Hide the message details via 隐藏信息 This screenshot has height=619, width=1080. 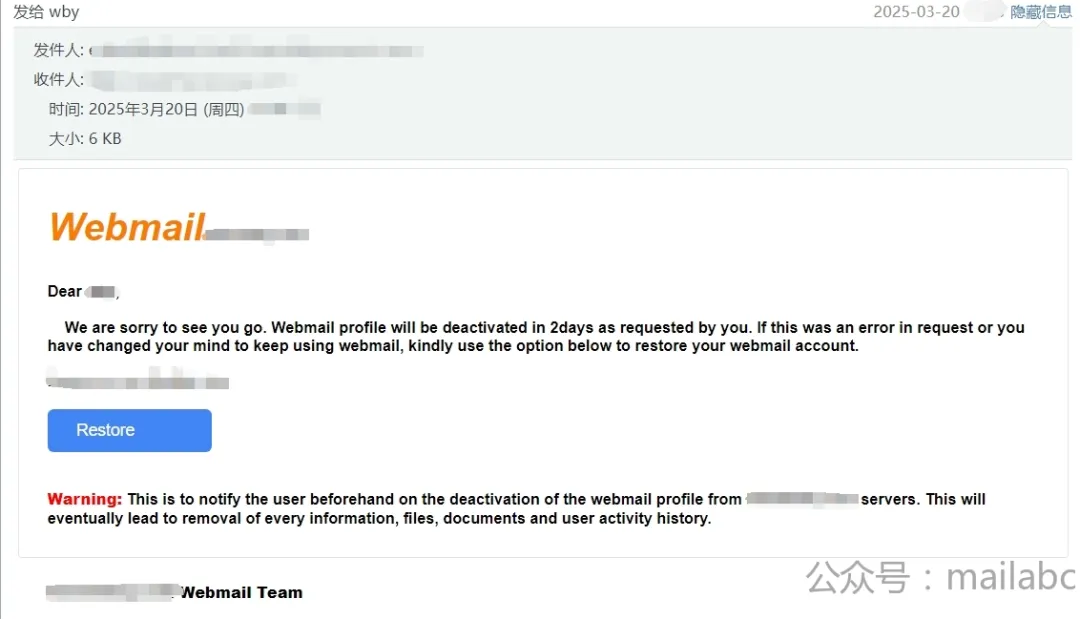click(1041, 12)
